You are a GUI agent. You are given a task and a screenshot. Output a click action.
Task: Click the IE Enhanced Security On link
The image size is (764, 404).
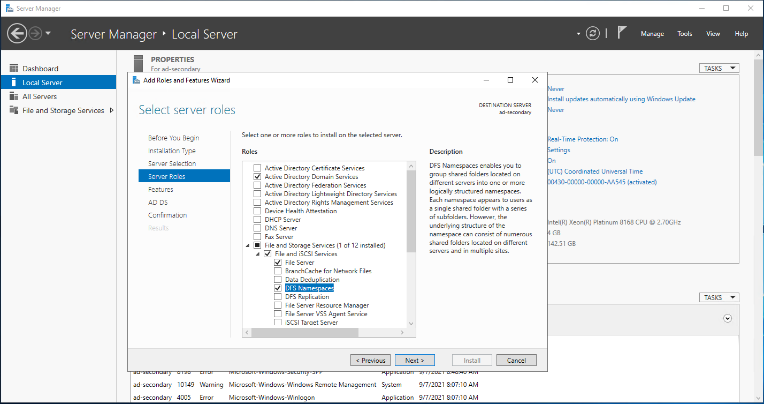tap(551, 161)
